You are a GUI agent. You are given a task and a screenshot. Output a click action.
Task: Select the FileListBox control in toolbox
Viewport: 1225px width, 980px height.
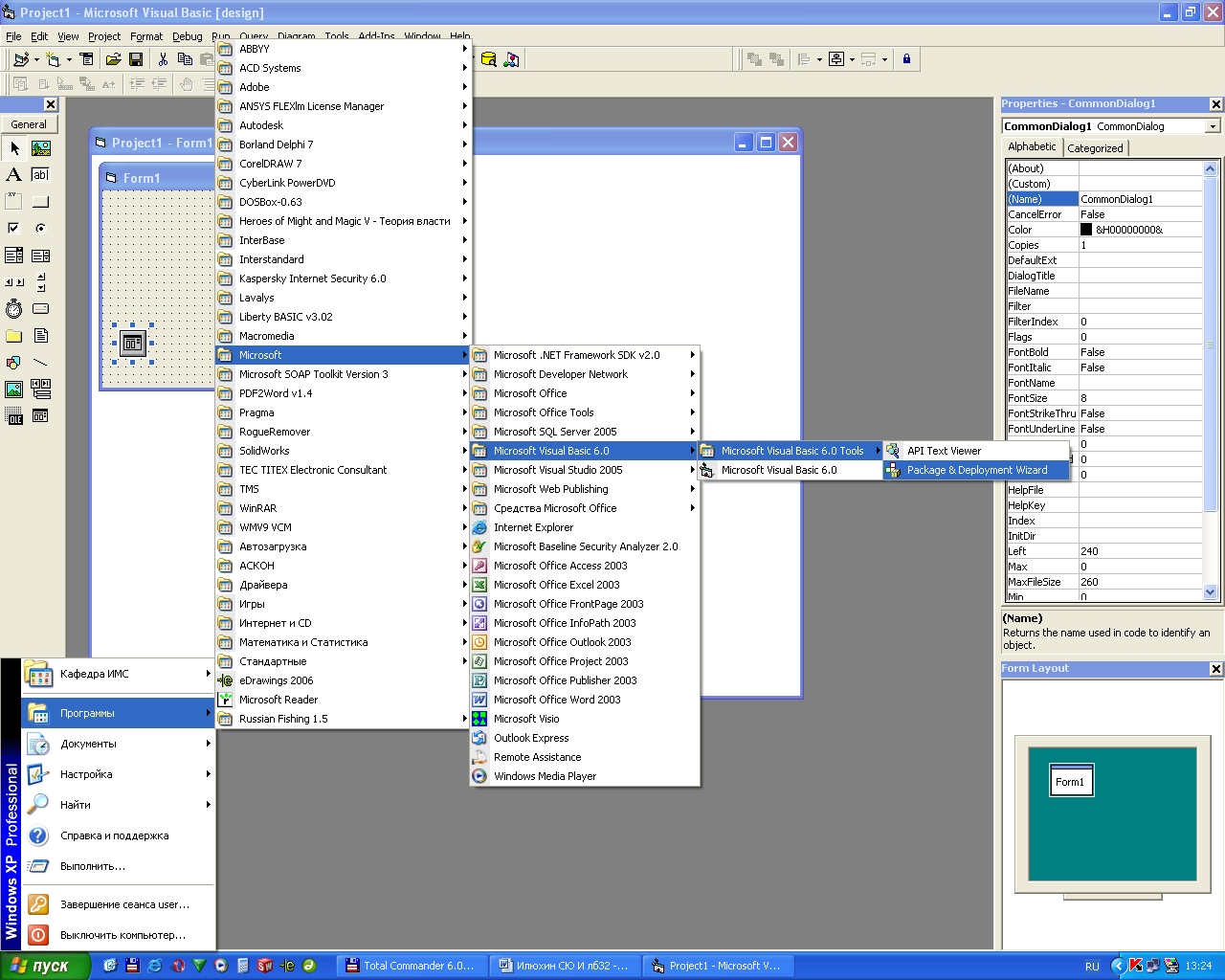pyautogui.click(x=41, y=336)
